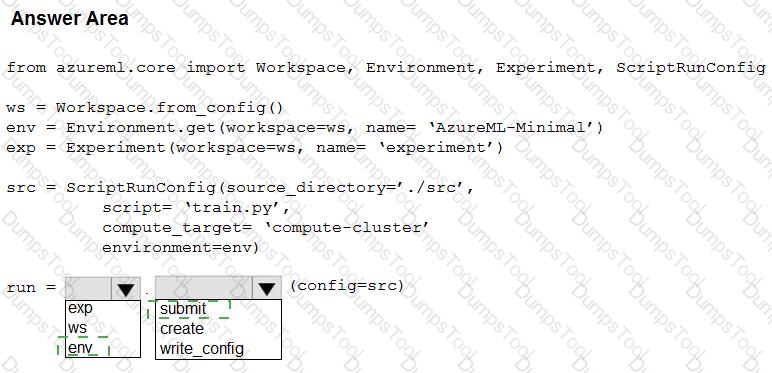This screenshot has width=772, height=373.
Task: Pick the write_config option in second list
Action: pyautogui.click(x=202, y=349)
